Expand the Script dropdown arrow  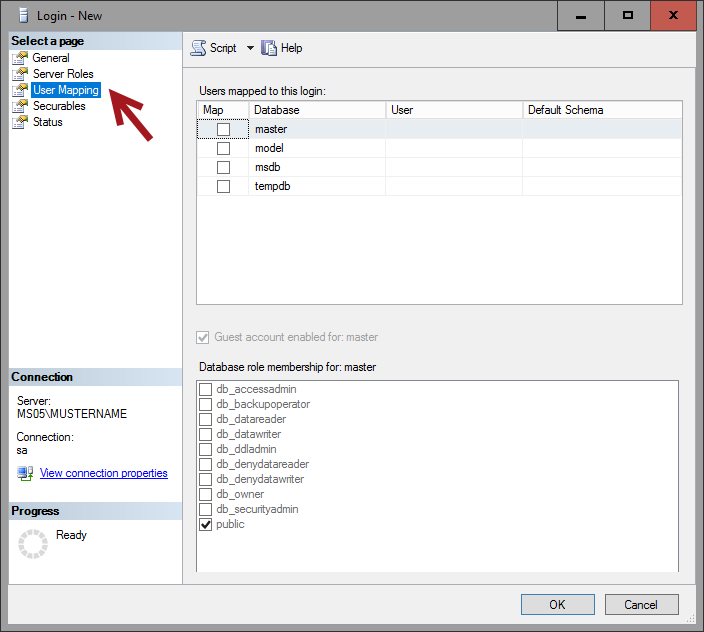(x=250, y=48)
